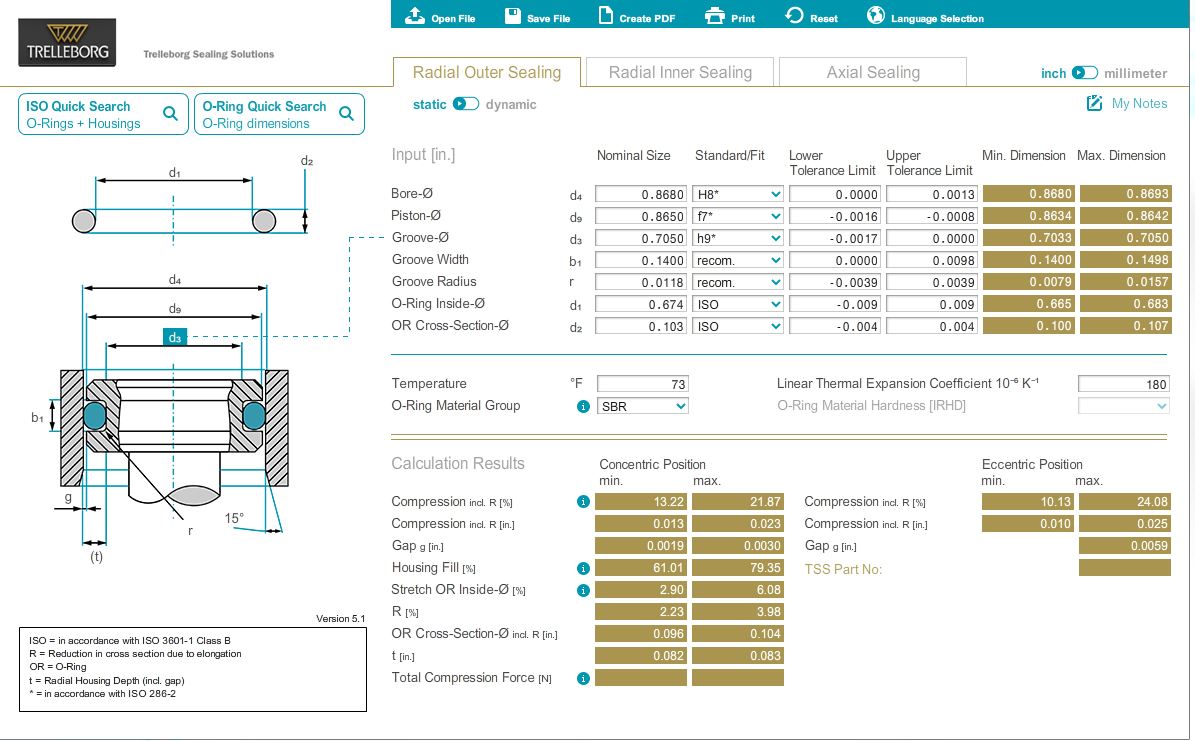Open ISO Quick Search for O-Rings + Housings
1195x741 pixels.
pos(103,114)
